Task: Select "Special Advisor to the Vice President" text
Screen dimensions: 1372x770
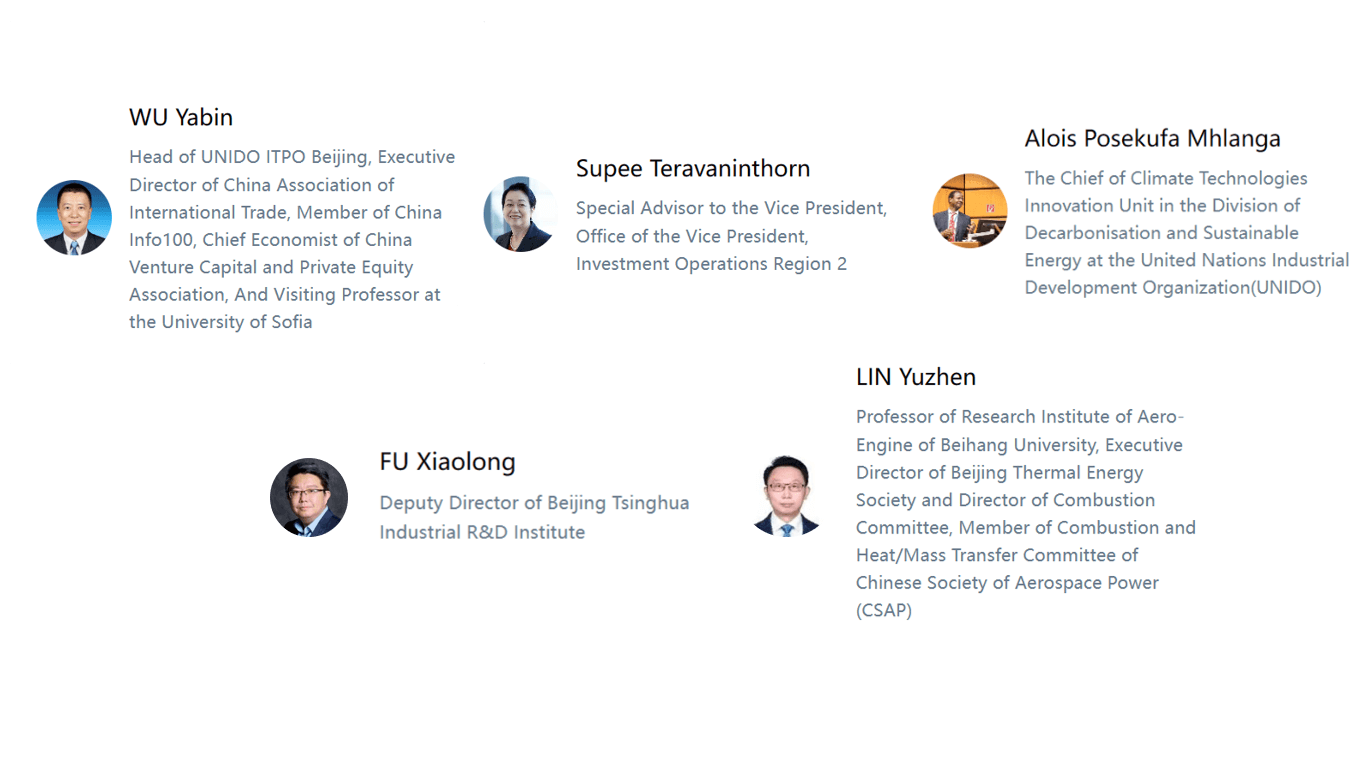Action: [731, 208]
